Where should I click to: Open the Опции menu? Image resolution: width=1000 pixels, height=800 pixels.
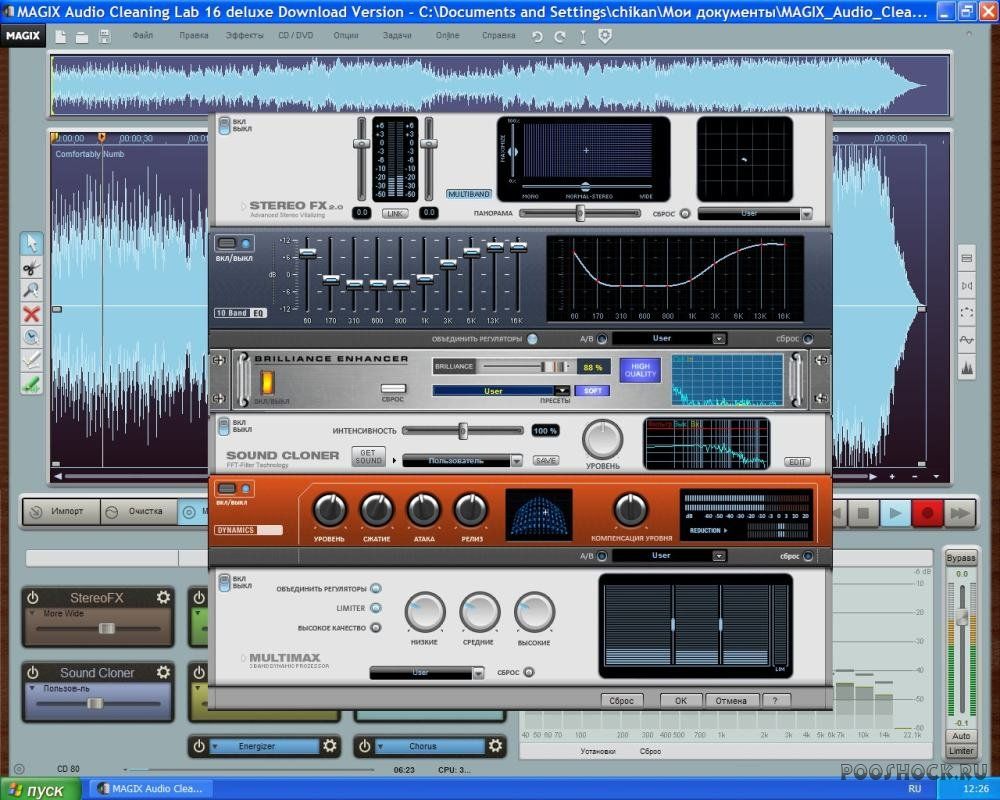(x=346, y=36)
